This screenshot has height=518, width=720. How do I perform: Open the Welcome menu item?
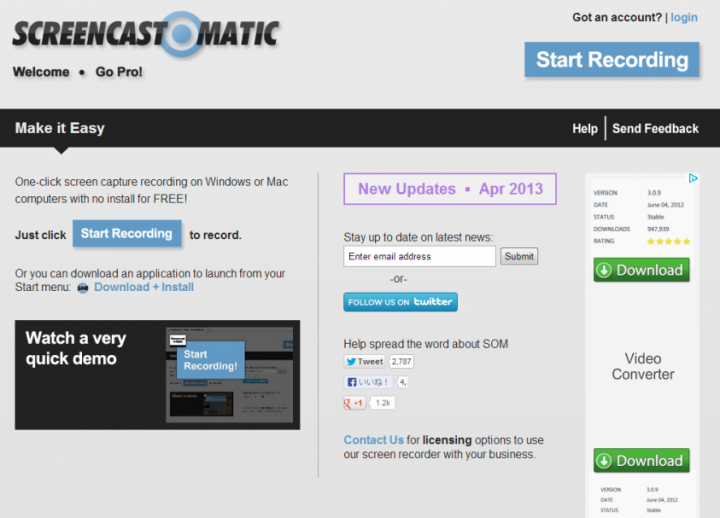(x=41, y=72)
